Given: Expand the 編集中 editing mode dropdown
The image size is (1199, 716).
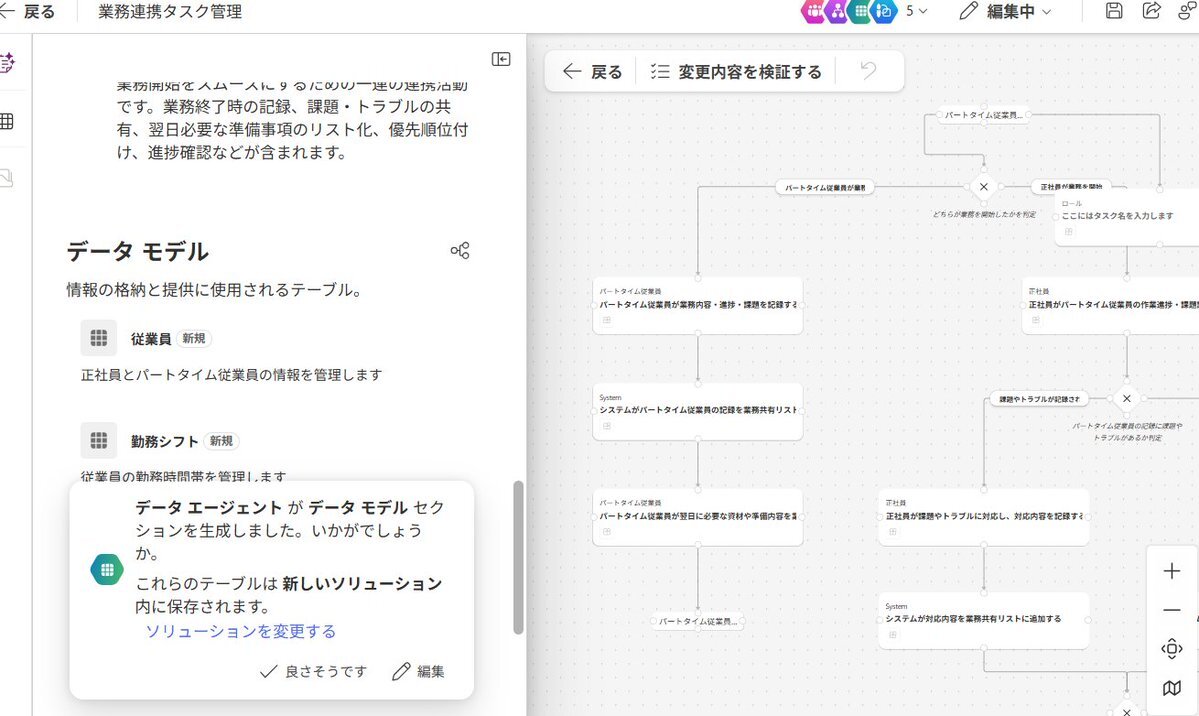Looking at the screenshot, I should coord(1005,12).
